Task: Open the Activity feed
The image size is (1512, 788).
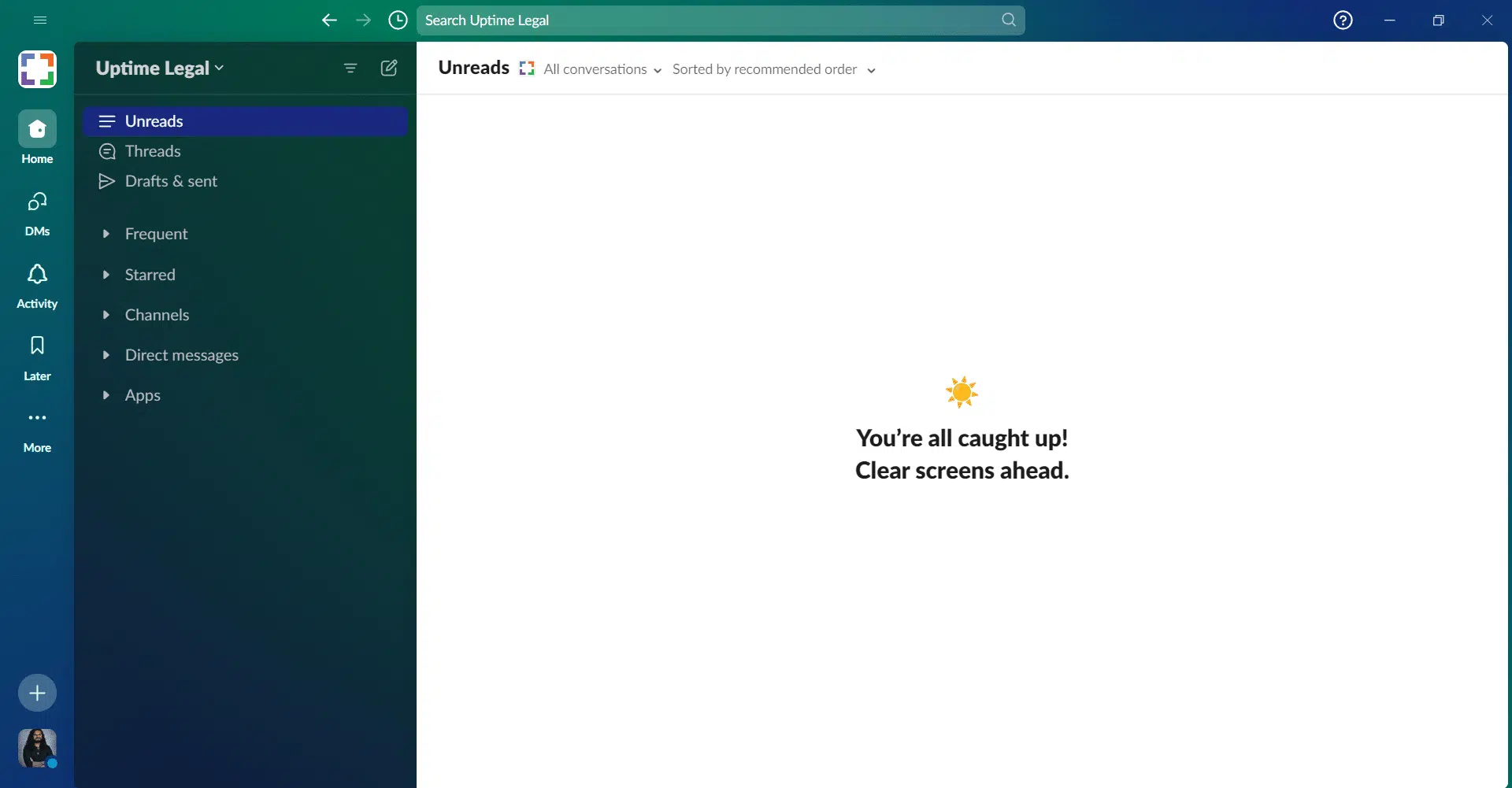Action: click(x=36, y=283)
